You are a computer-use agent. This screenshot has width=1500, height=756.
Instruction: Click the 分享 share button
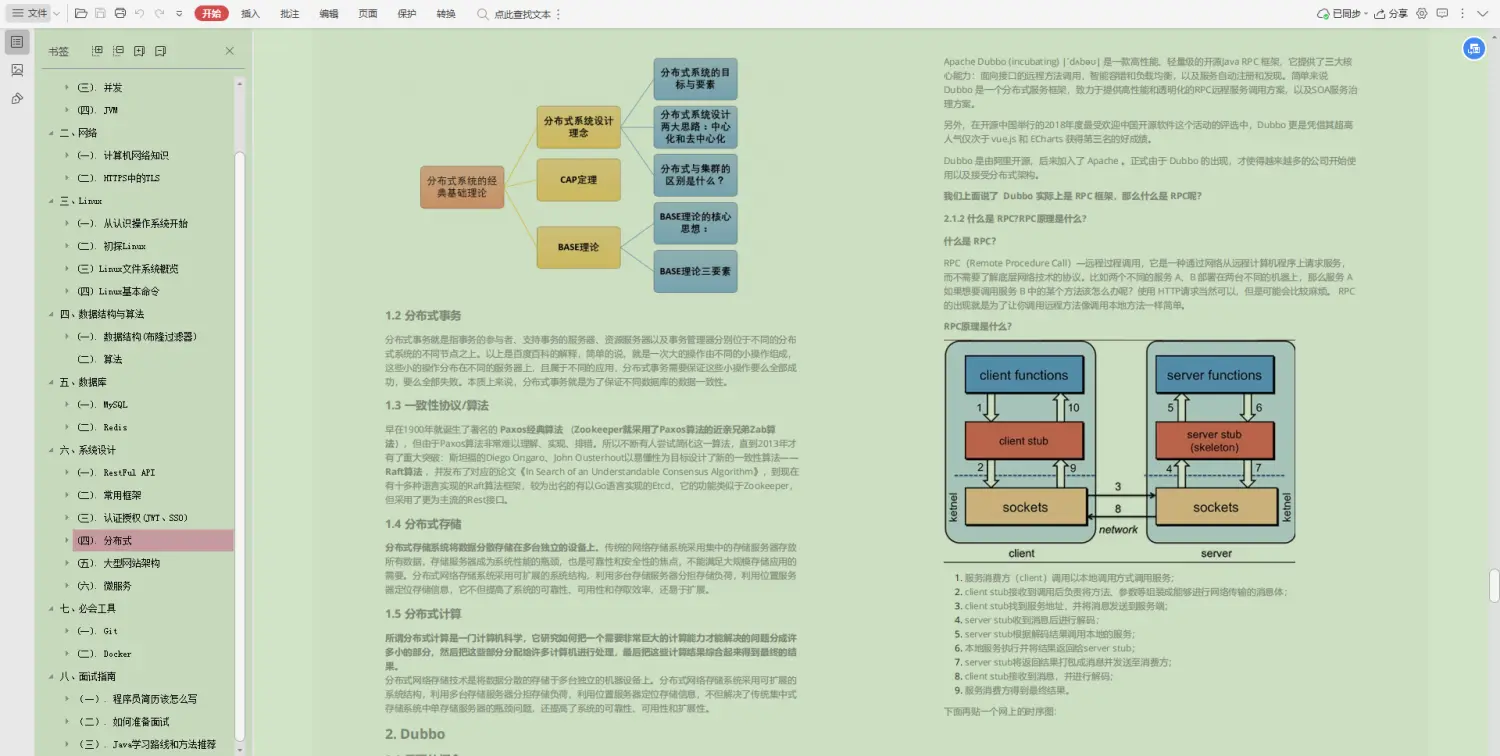[1396, 14]
